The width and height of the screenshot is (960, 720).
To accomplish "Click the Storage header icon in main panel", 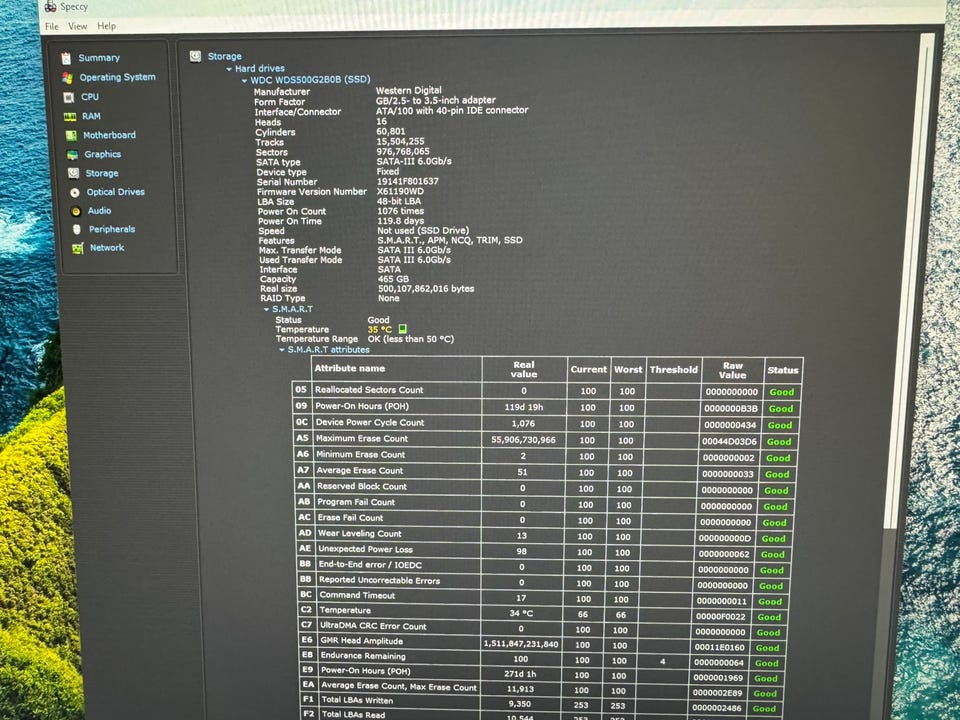I will (x=195, y=56).
